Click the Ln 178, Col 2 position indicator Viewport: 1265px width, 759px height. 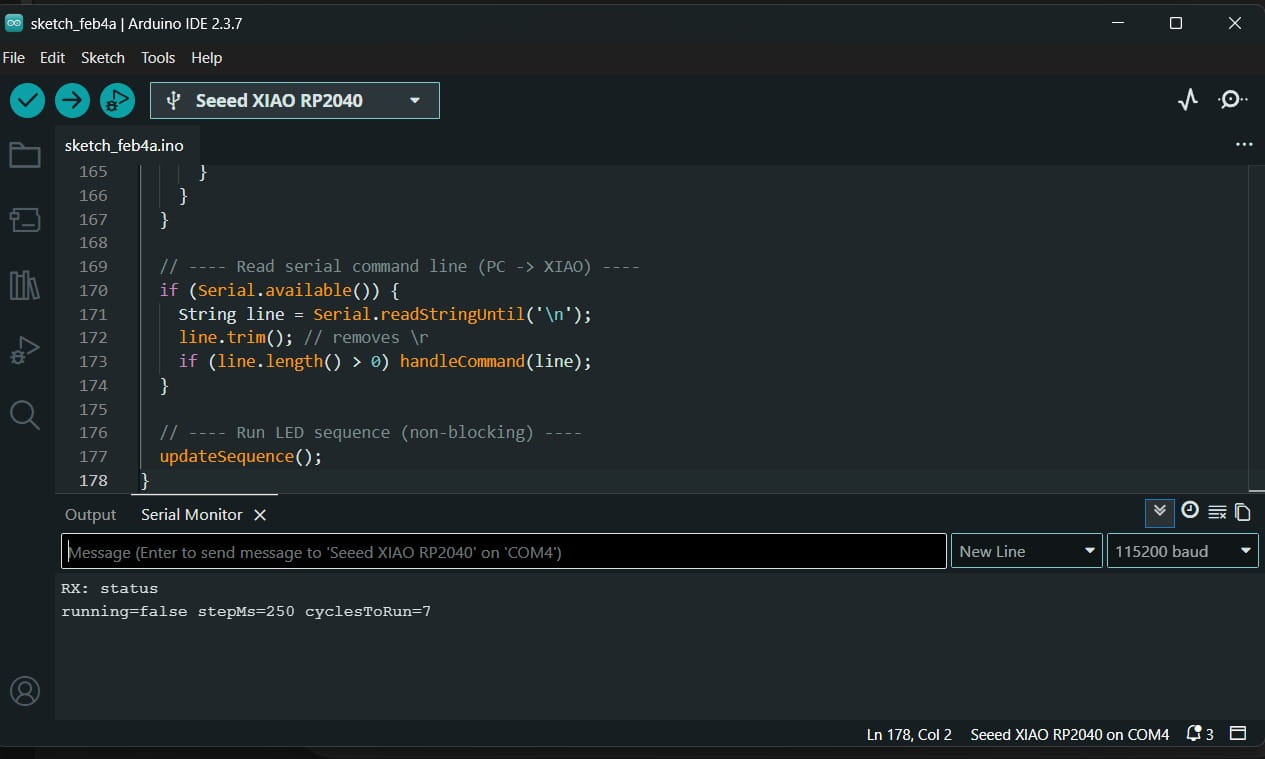point(909,734)
